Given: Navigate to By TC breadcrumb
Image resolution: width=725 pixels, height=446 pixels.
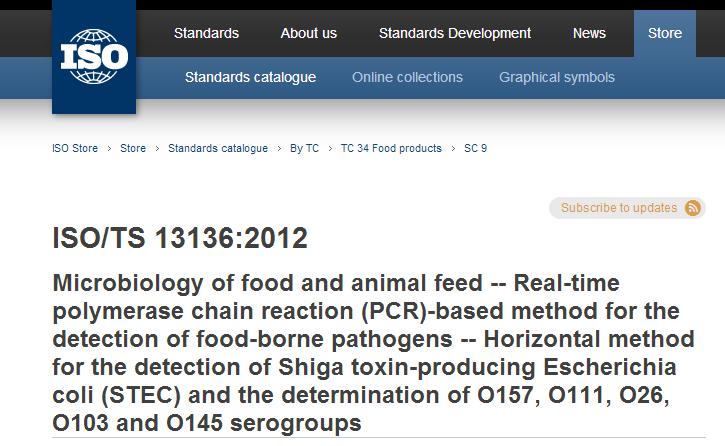Looking at the screenshot, I should [x=304, y=148].
